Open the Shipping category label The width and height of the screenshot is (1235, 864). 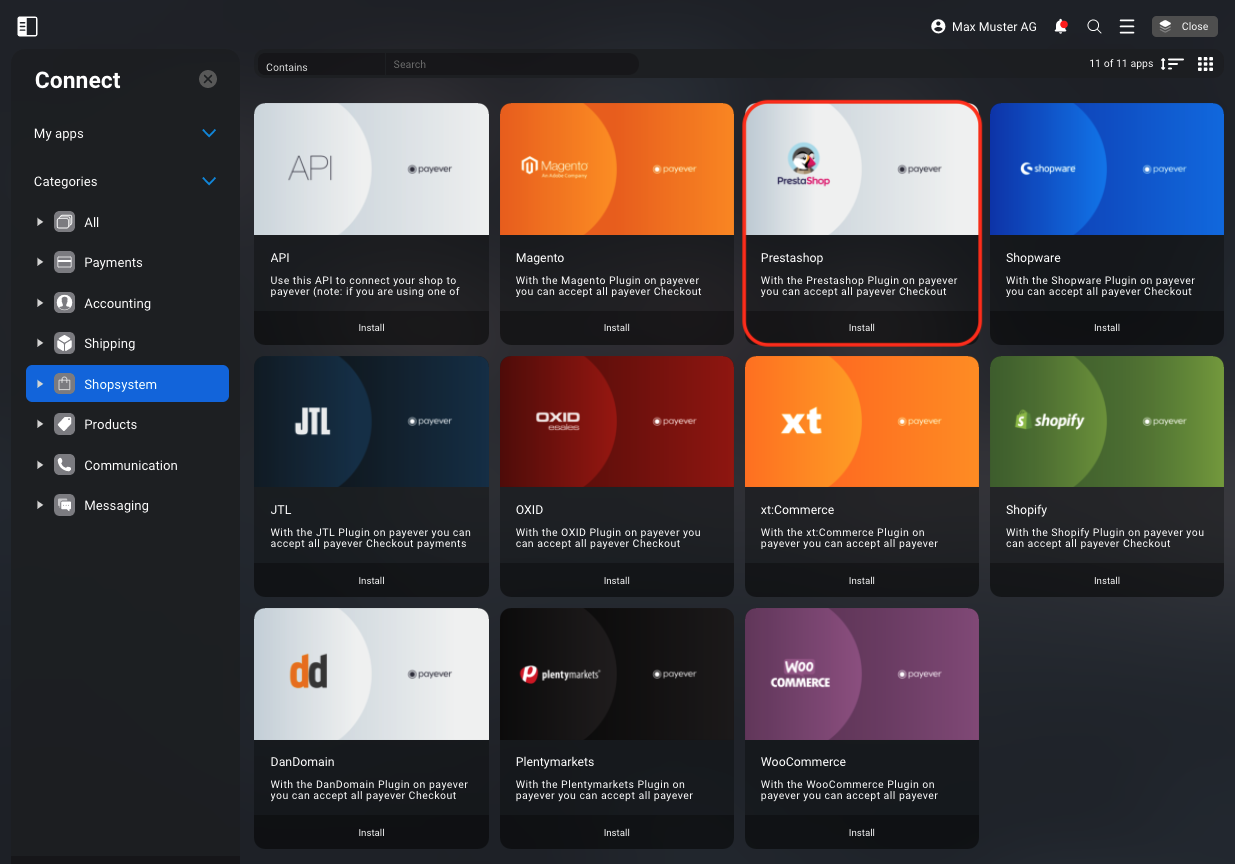[x=109, y=343]
